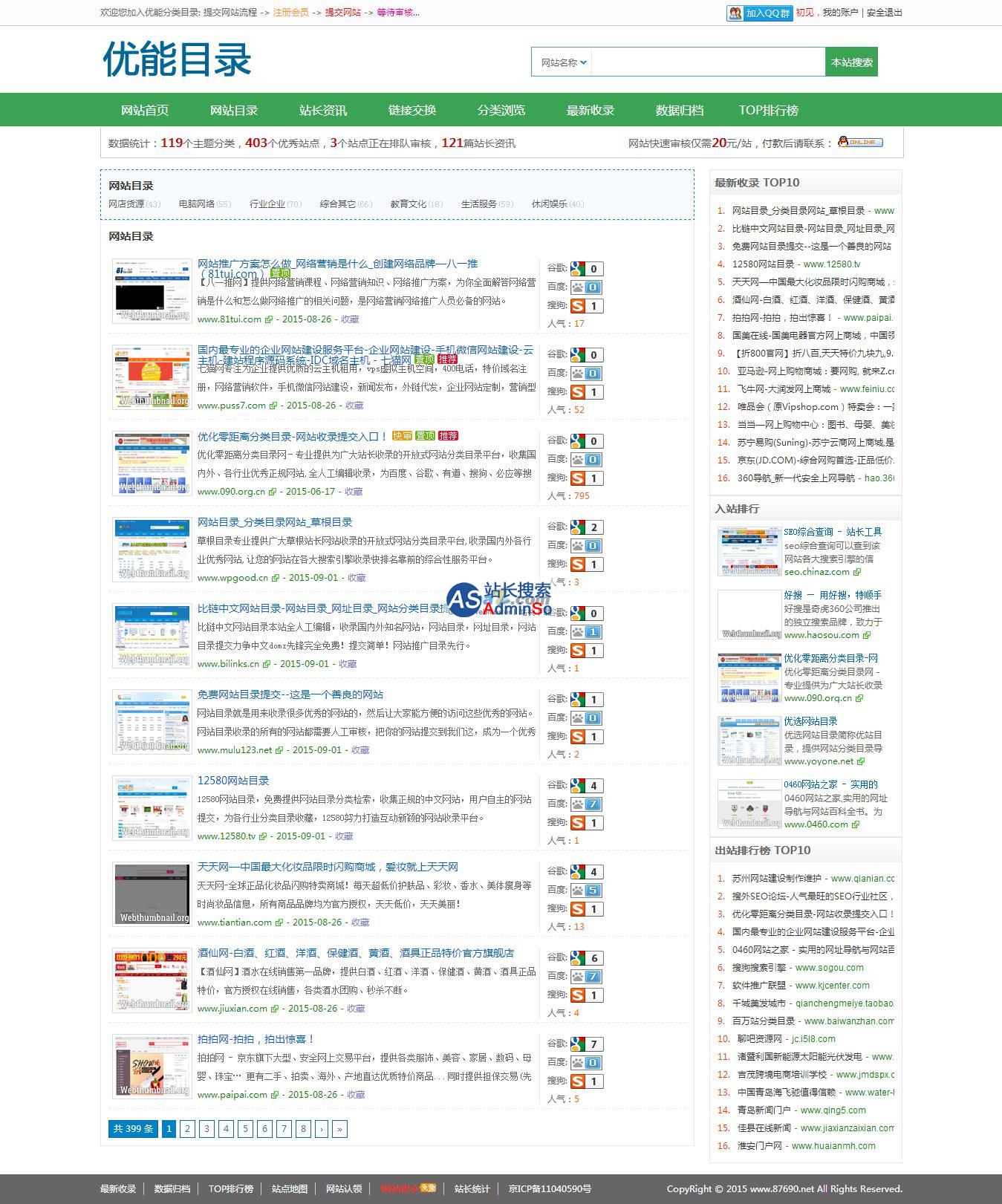The width and height of the screenshot is (1002, 1204).
Task: Open the 优能目录 site logo
Action: coord(177,59)
